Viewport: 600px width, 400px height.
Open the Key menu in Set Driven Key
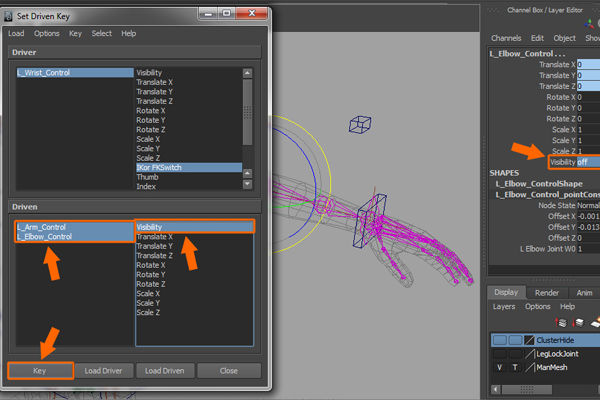coord(75,33)
